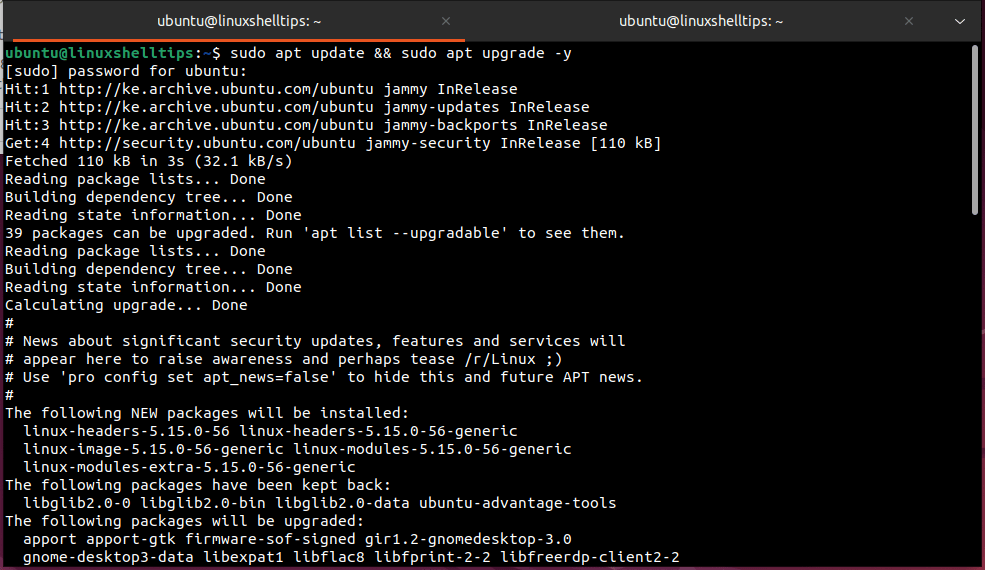
Task: Click the libglib2.0-0 package name
Action: (x=77, y=503)
